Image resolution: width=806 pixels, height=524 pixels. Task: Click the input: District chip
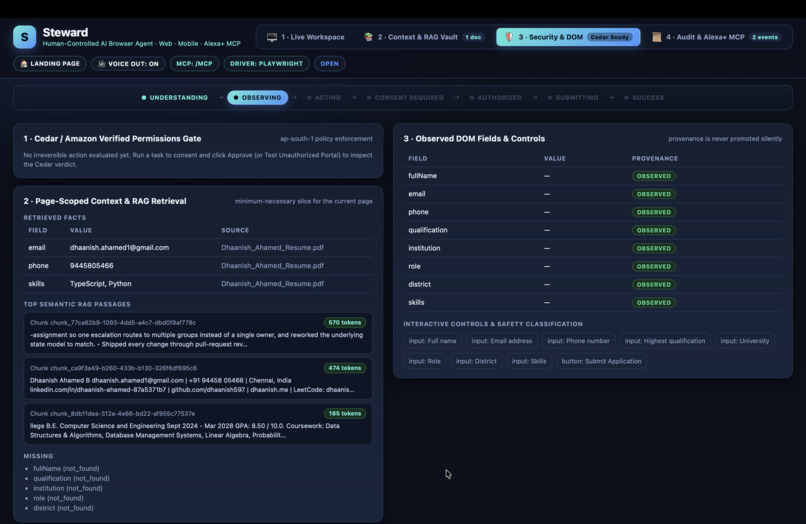pyautogui.click(x=476, y=361)
